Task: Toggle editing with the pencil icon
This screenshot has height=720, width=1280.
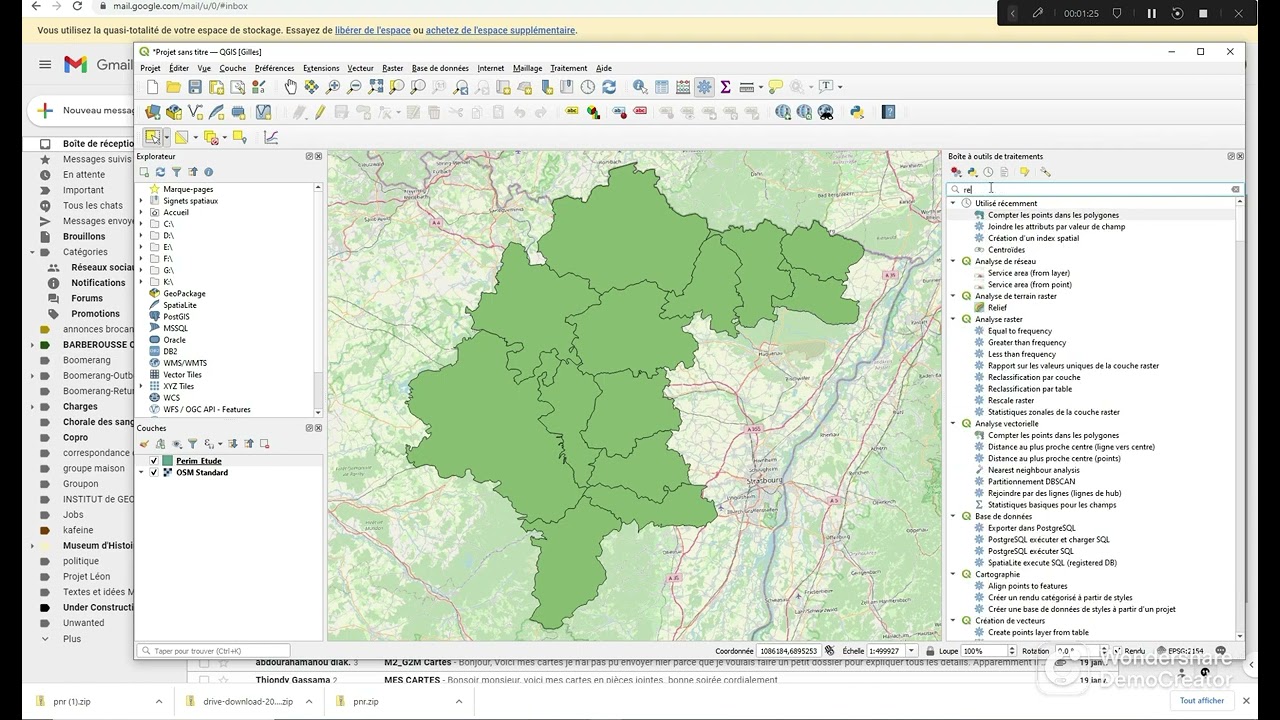Action: [x=320, y=112]
